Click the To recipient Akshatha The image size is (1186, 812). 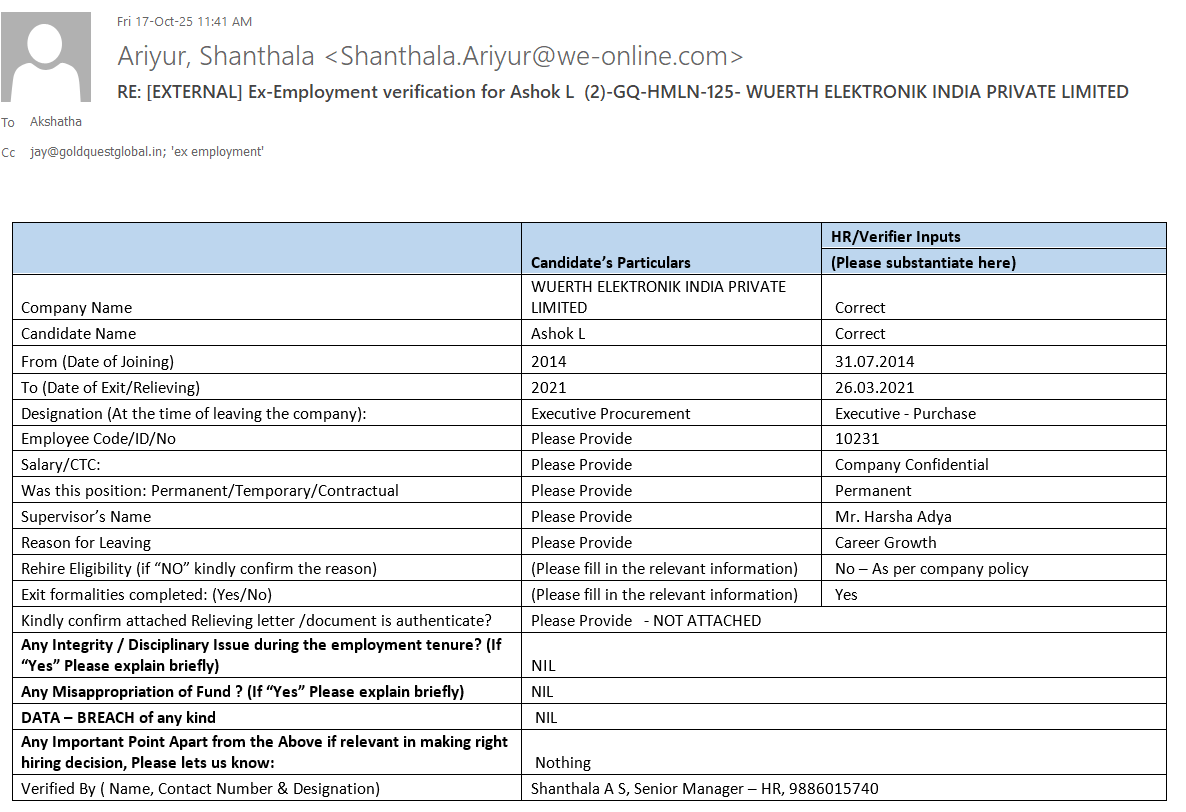[x=56, y=122]
